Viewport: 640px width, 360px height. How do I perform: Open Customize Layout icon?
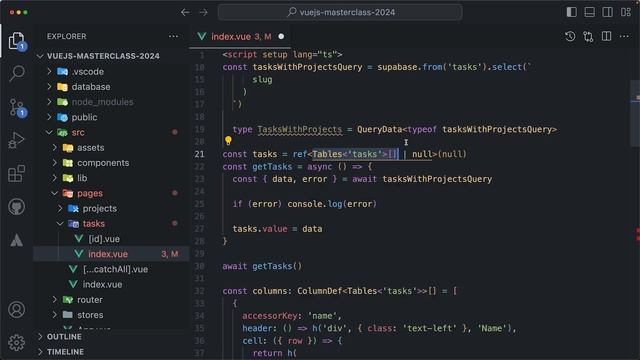(x=626, y=12)
